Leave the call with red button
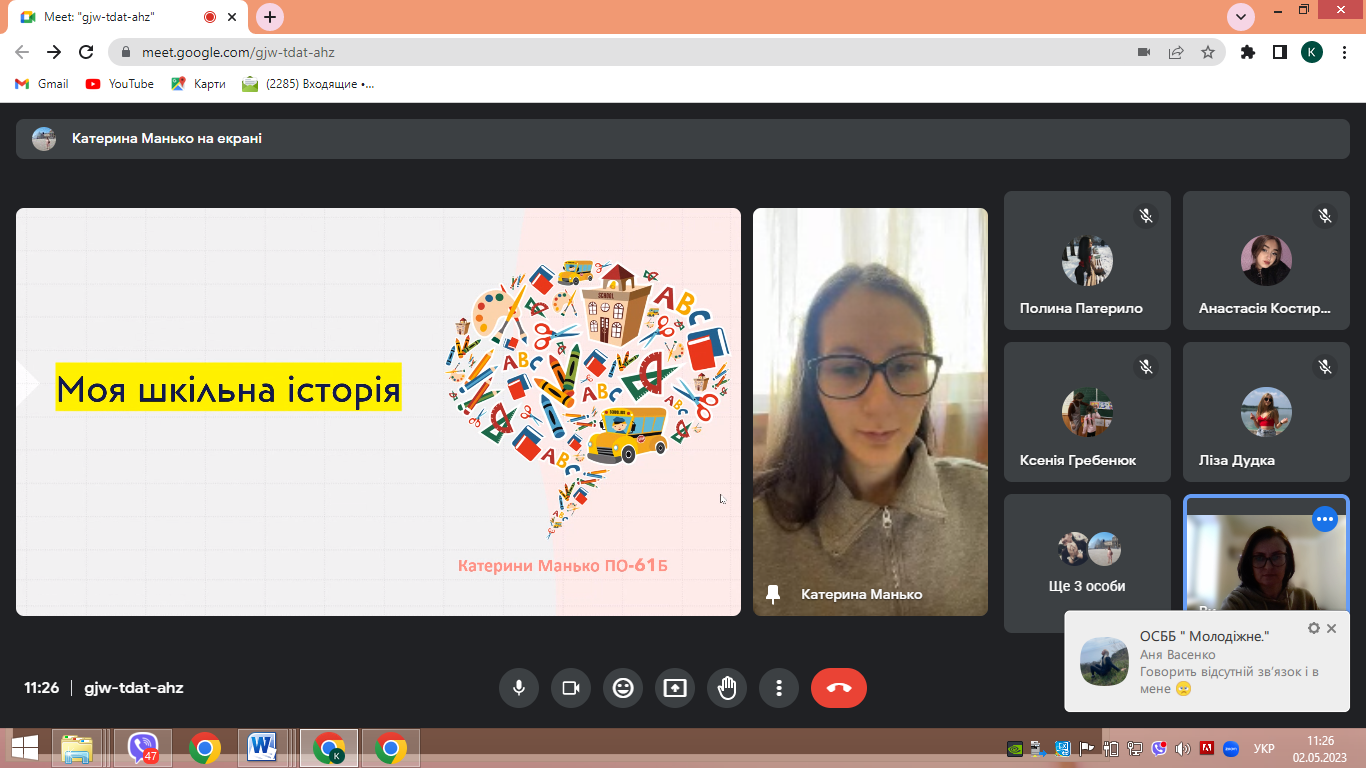Image resolution: width=1366 pixels, height=768 pixels. tap(838, 688)
